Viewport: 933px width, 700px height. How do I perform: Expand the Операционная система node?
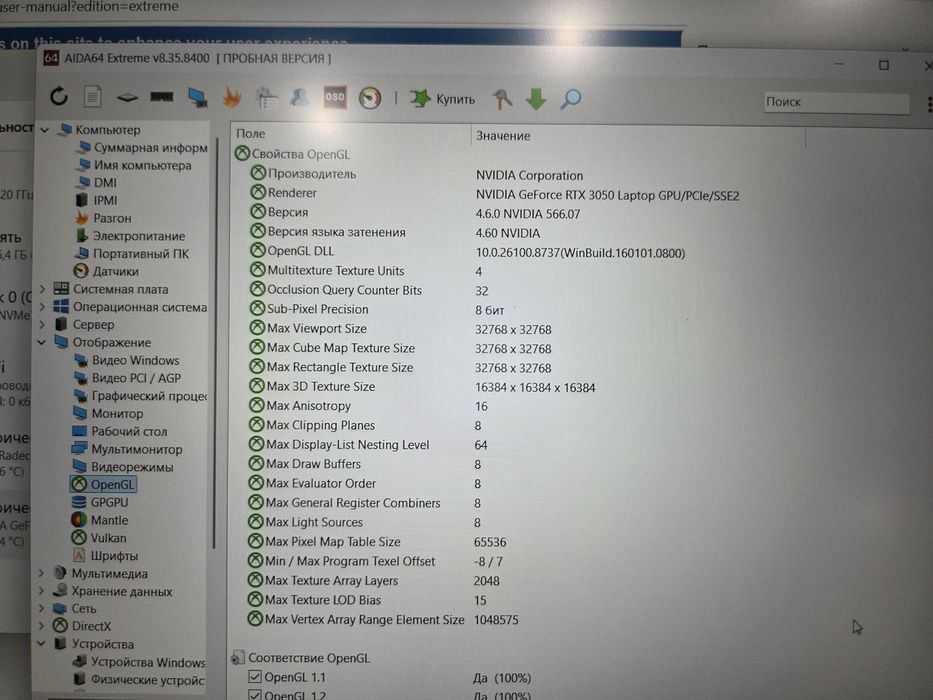[x=42, y=307]
